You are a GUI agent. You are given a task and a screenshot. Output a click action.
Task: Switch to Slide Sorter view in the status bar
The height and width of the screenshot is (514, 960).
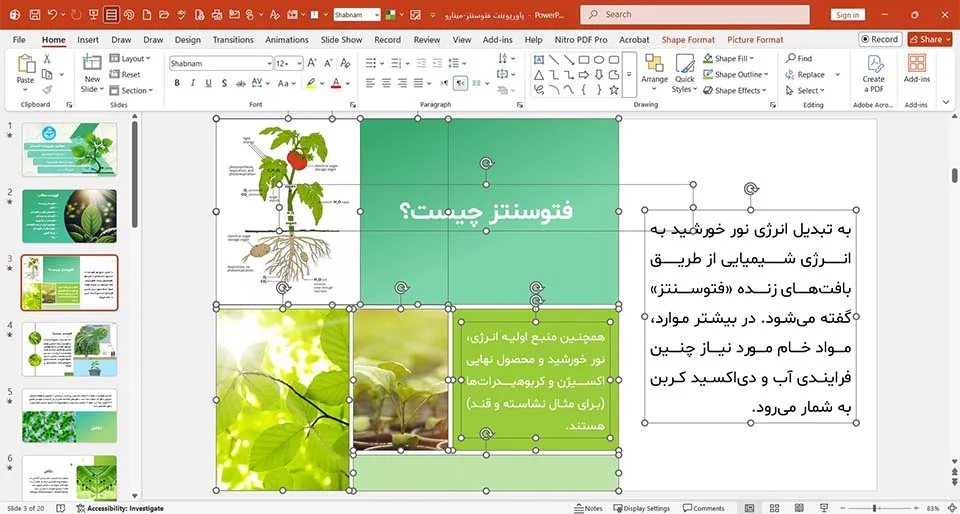pyautogui.click(x=774, y=508)
